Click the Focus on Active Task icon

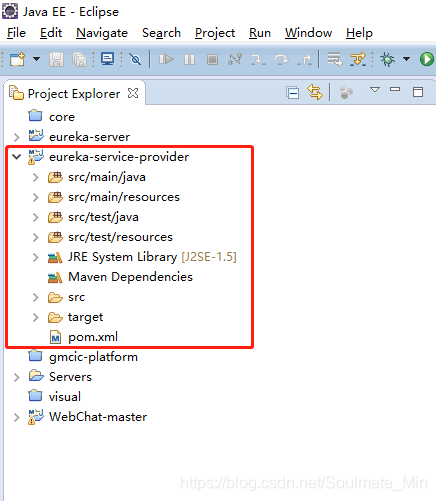[x=346, y=93]
